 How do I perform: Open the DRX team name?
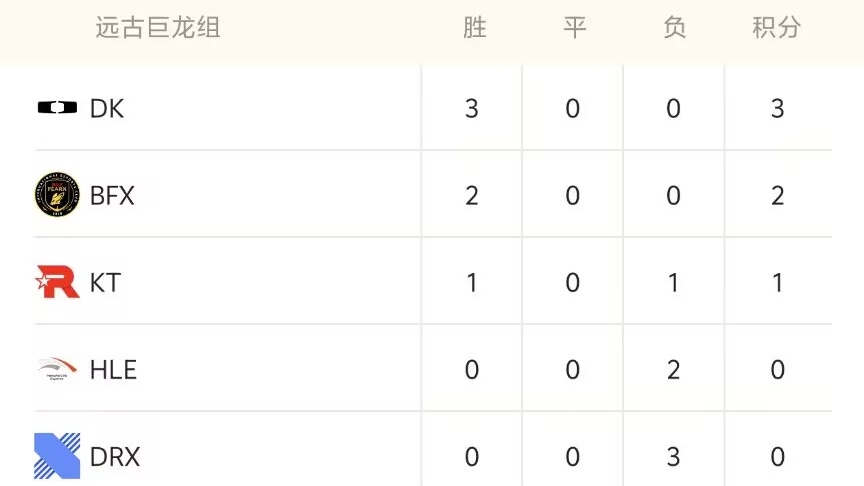point(115,457)
